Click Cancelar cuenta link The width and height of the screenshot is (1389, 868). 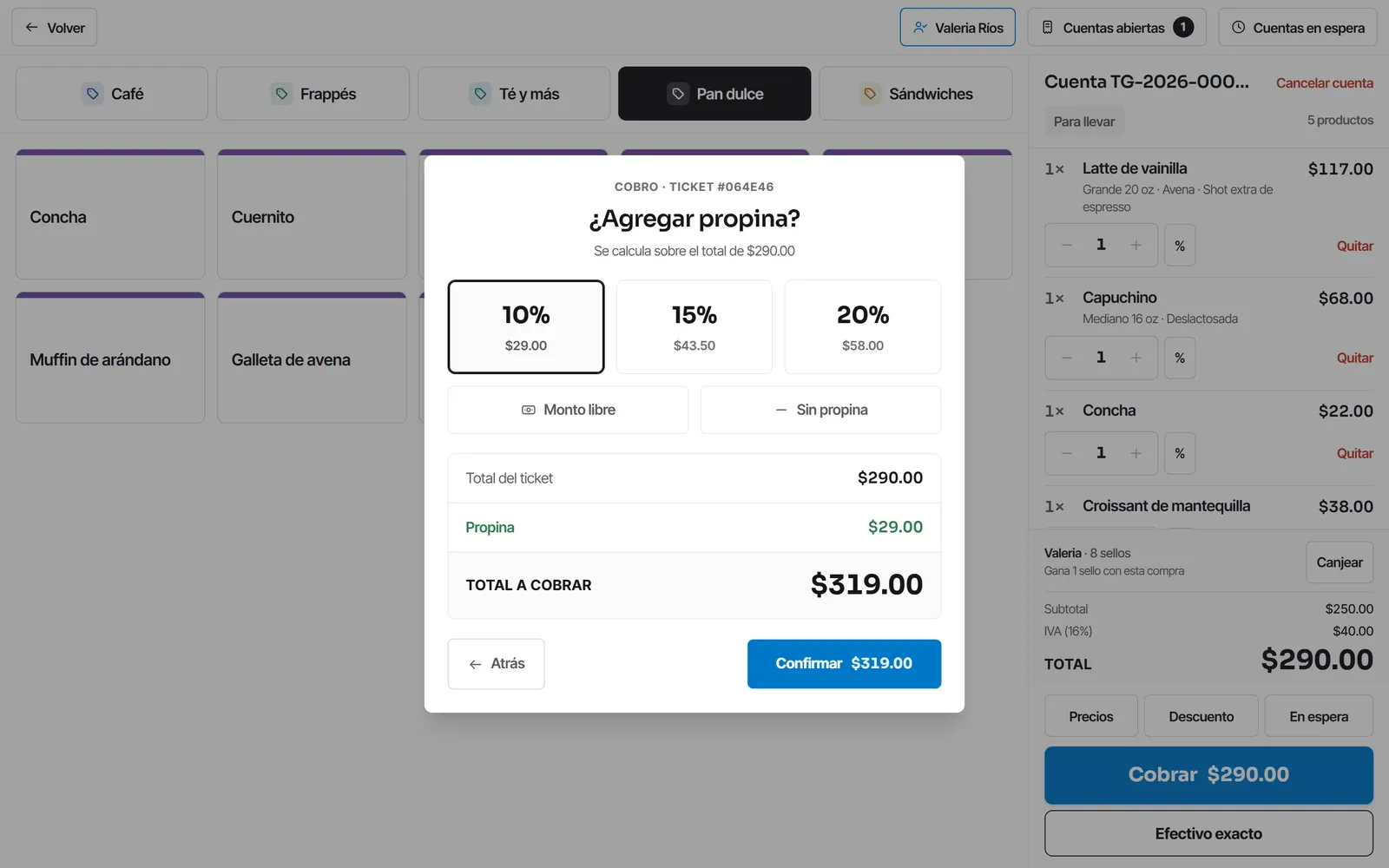coord(1324,83)
